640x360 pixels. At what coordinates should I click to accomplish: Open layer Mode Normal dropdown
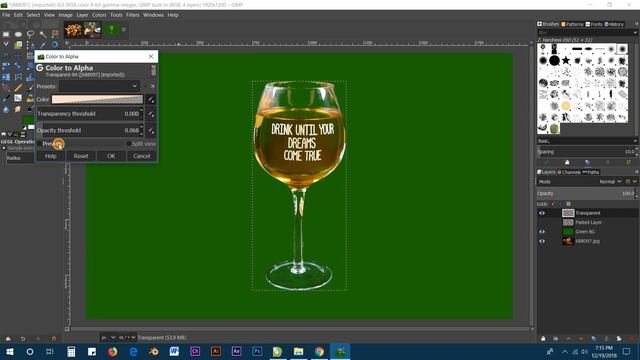611,182
